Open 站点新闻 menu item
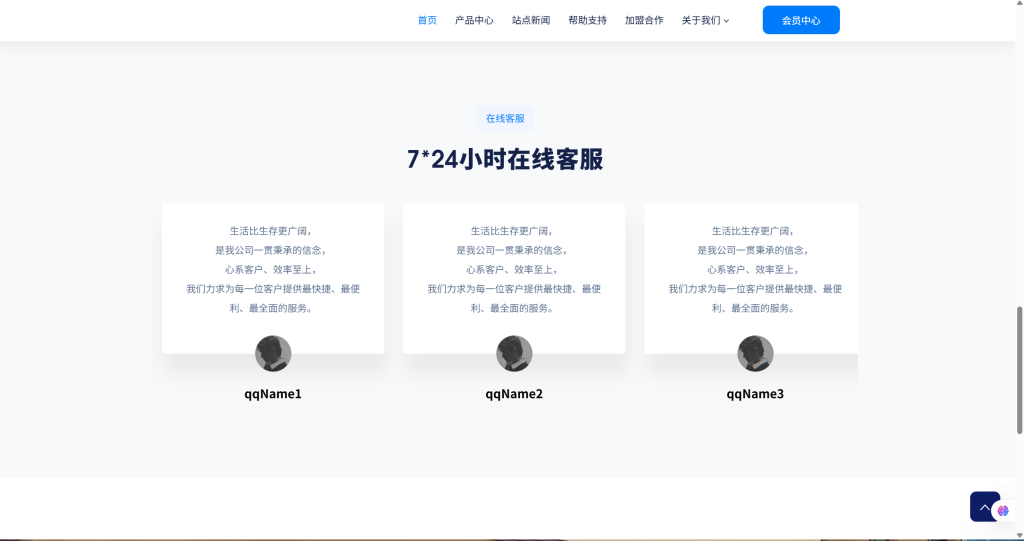The image size is (1024, 541). coord(531,20)
